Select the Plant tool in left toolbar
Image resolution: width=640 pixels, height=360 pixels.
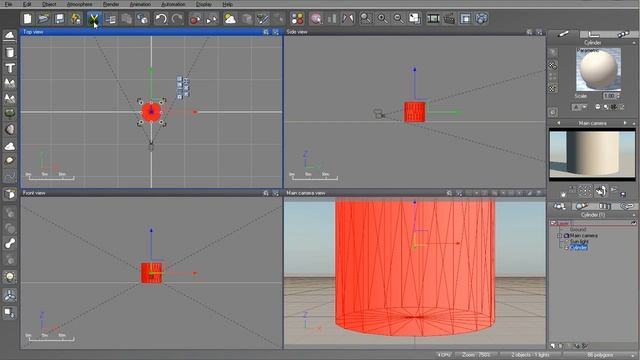tap(10, 114)
